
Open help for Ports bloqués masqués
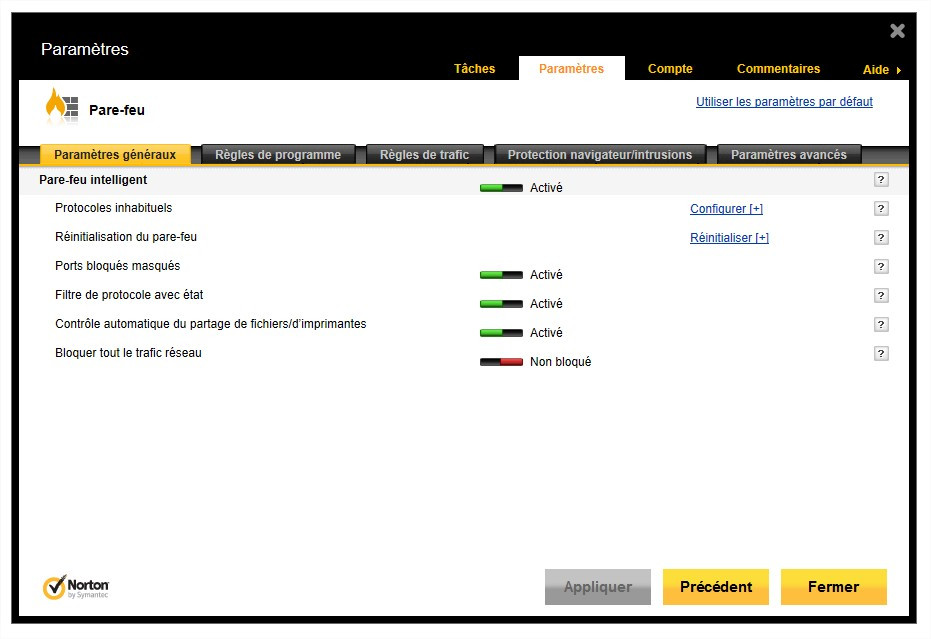tap(881, 266)
